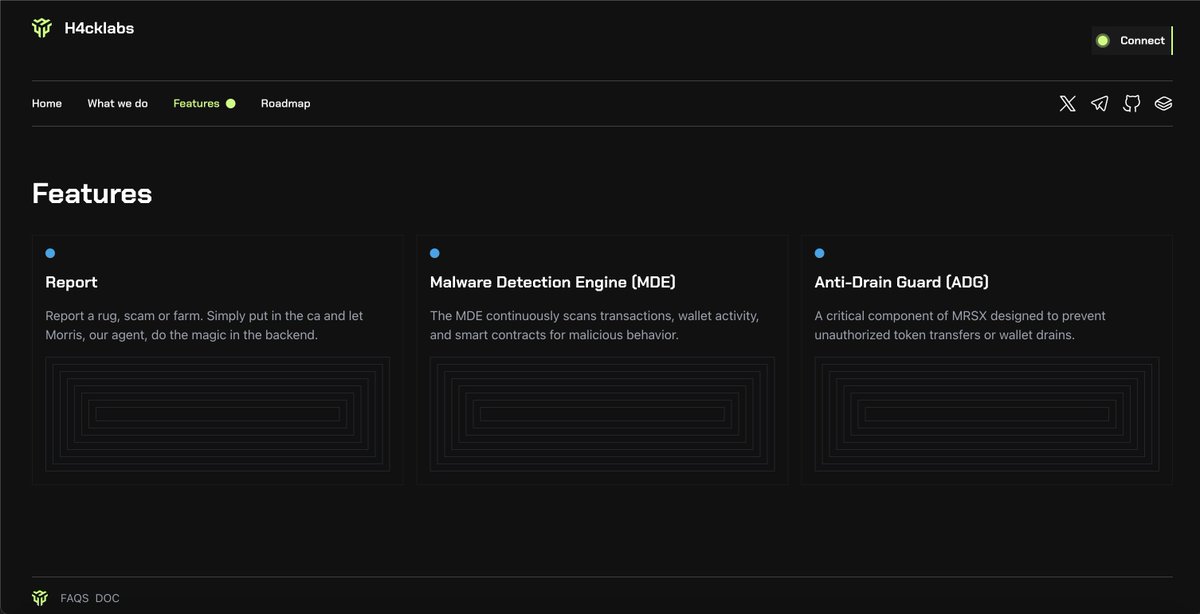Open the What we do nav item

[117, 103]
